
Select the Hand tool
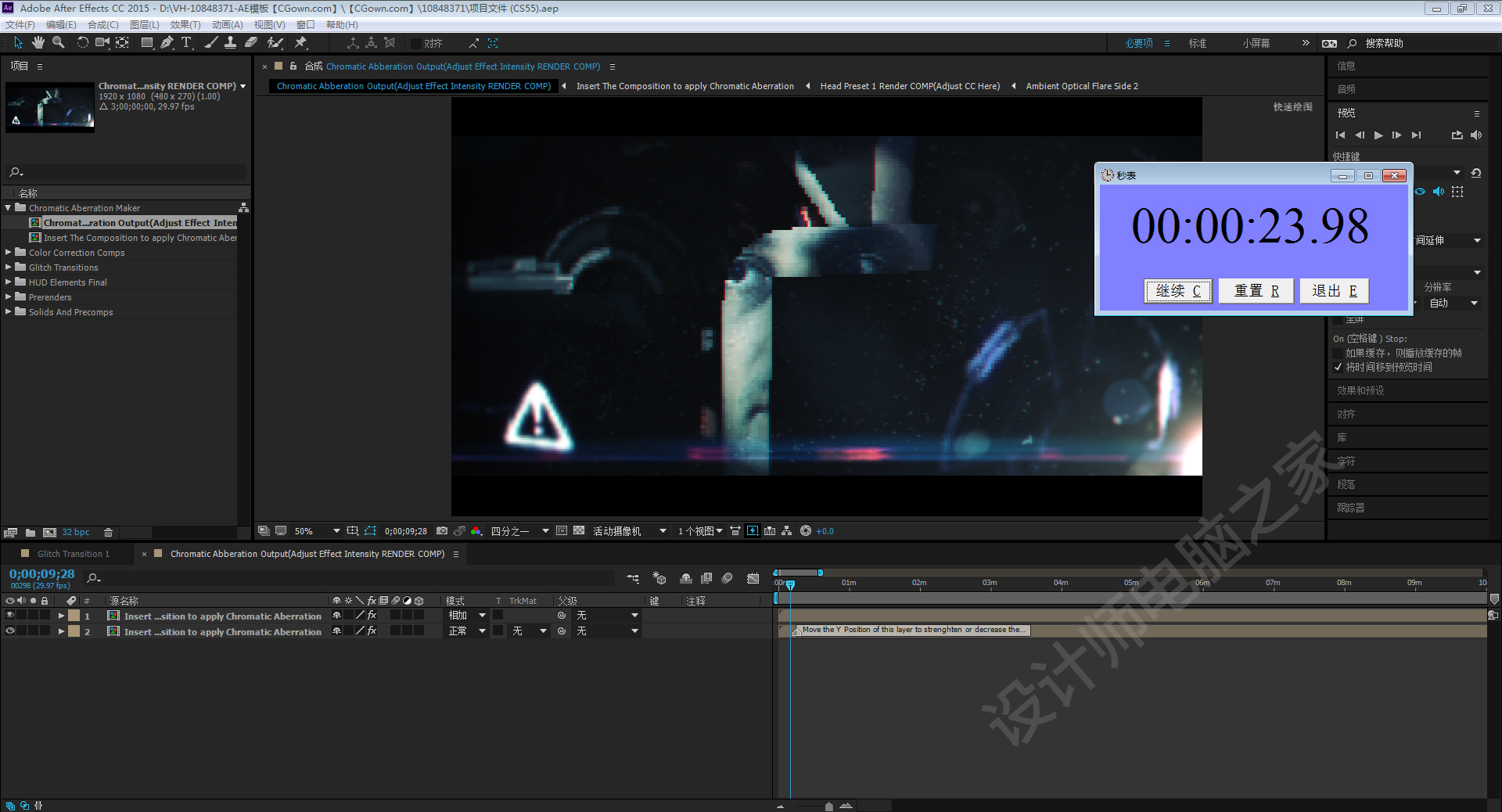pyautogui.click(x=38, y=42)
